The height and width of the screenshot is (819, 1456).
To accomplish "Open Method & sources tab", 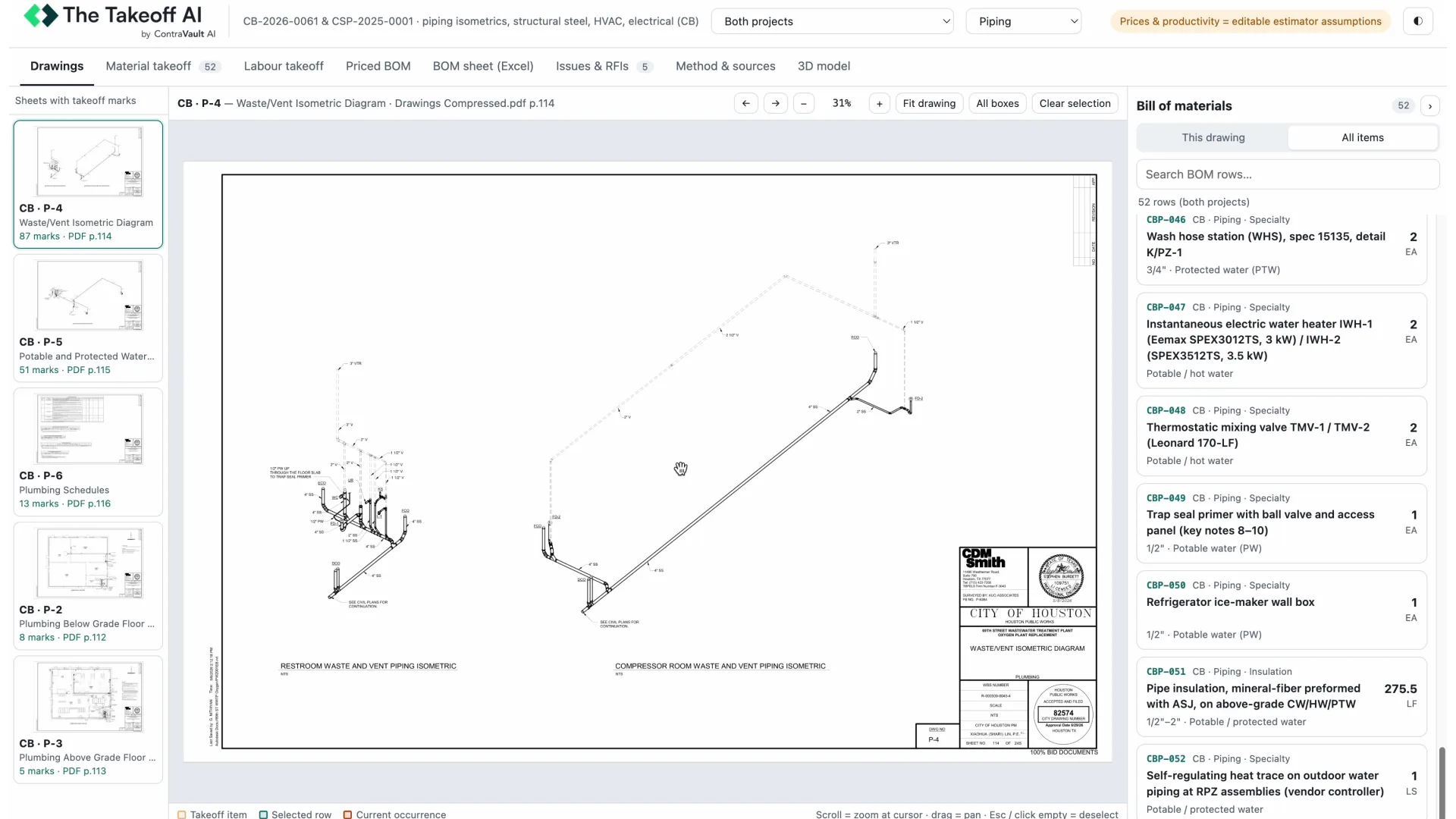I will (726, 67).
